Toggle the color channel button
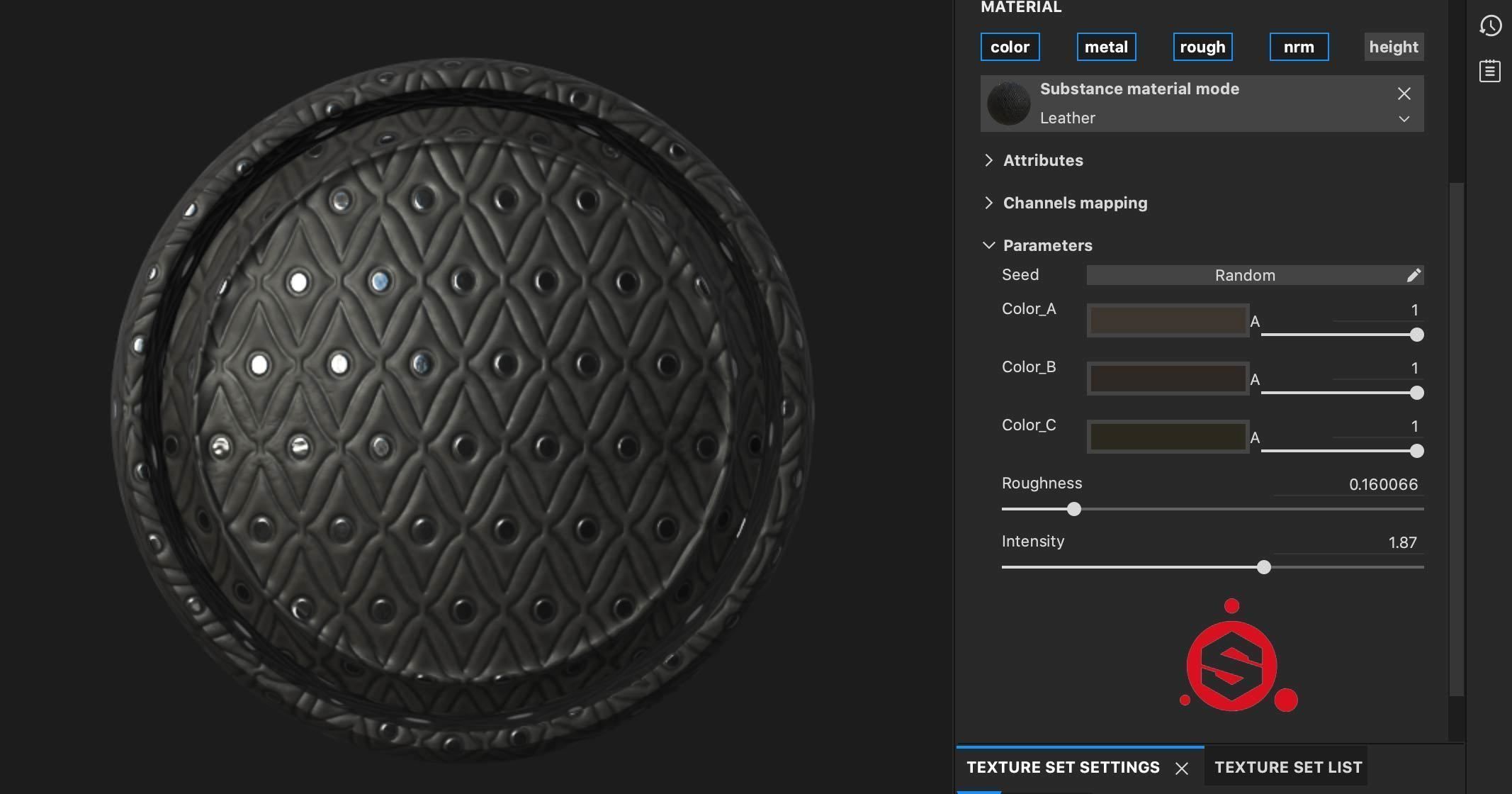Screen dimensions: 1512x794 [x=1010, y=47]
